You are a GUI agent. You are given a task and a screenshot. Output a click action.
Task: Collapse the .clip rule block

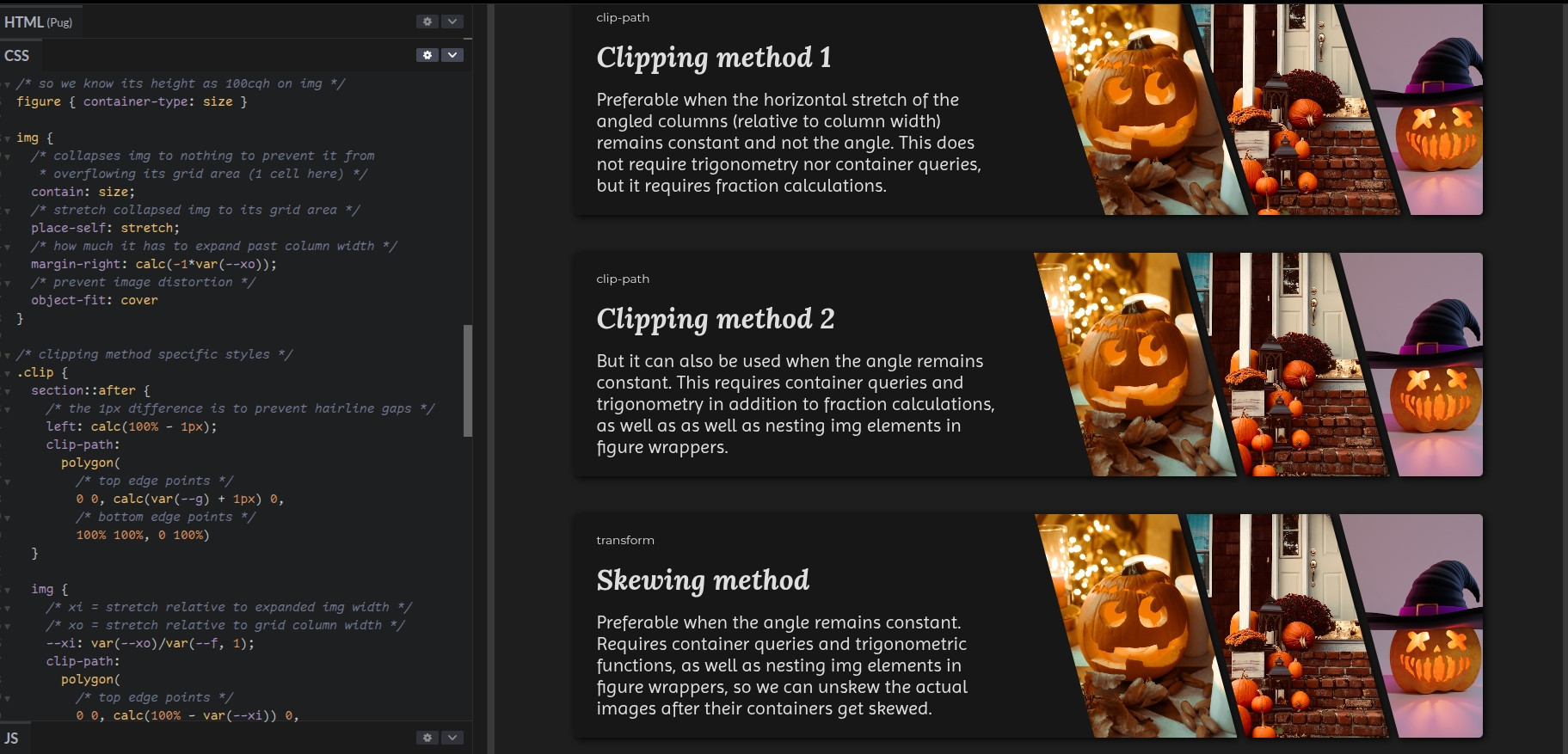(8, 373)
